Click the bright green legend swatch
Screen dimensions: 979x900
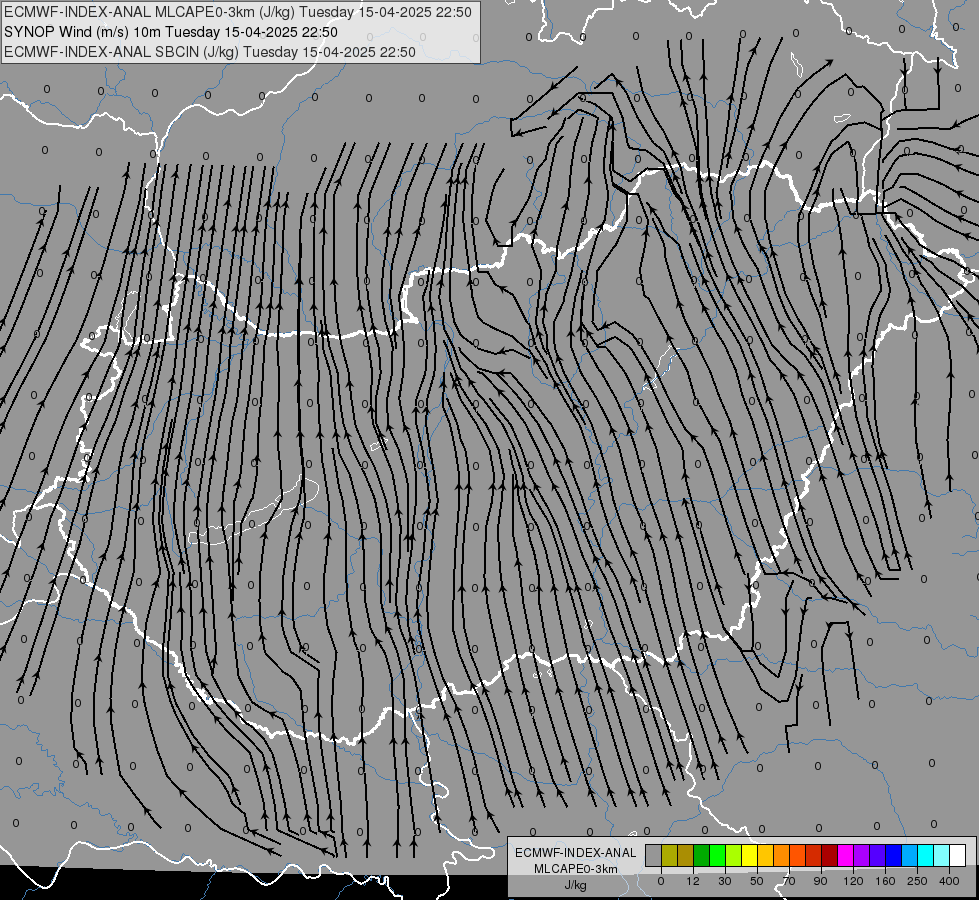pos(718,855)
